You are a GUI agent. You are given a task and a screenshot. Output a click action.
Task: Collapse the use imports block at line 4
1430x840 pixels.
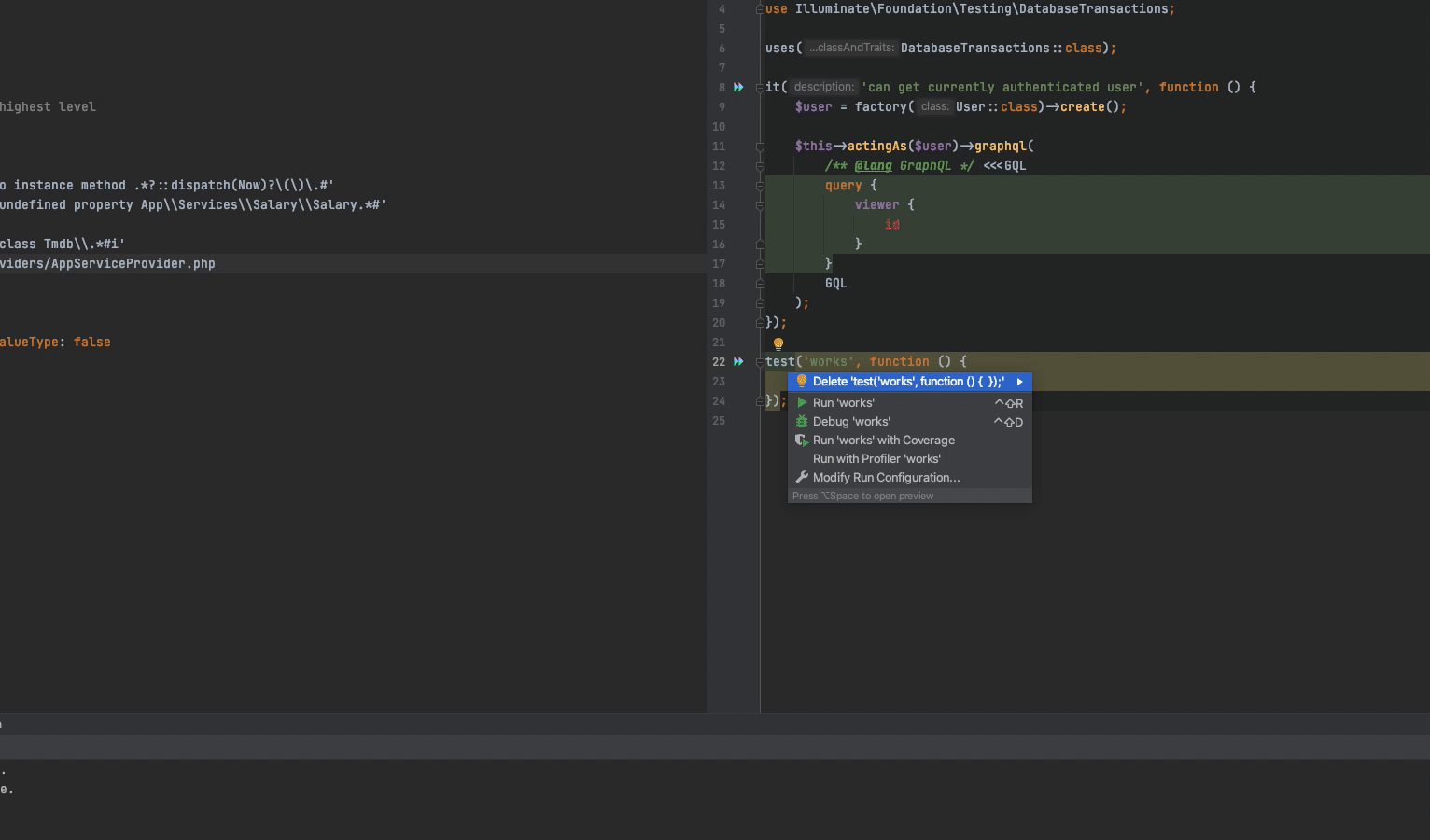(x=760, y=9)
